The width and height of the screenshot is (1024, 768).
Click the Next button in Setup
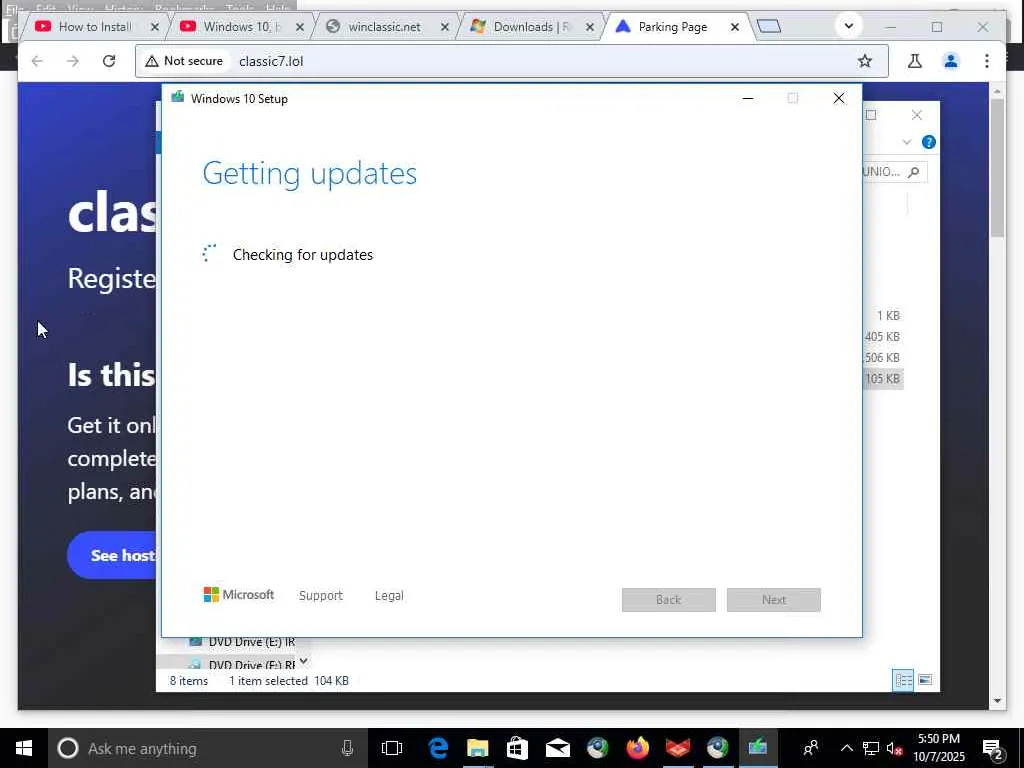pos(774,600)
